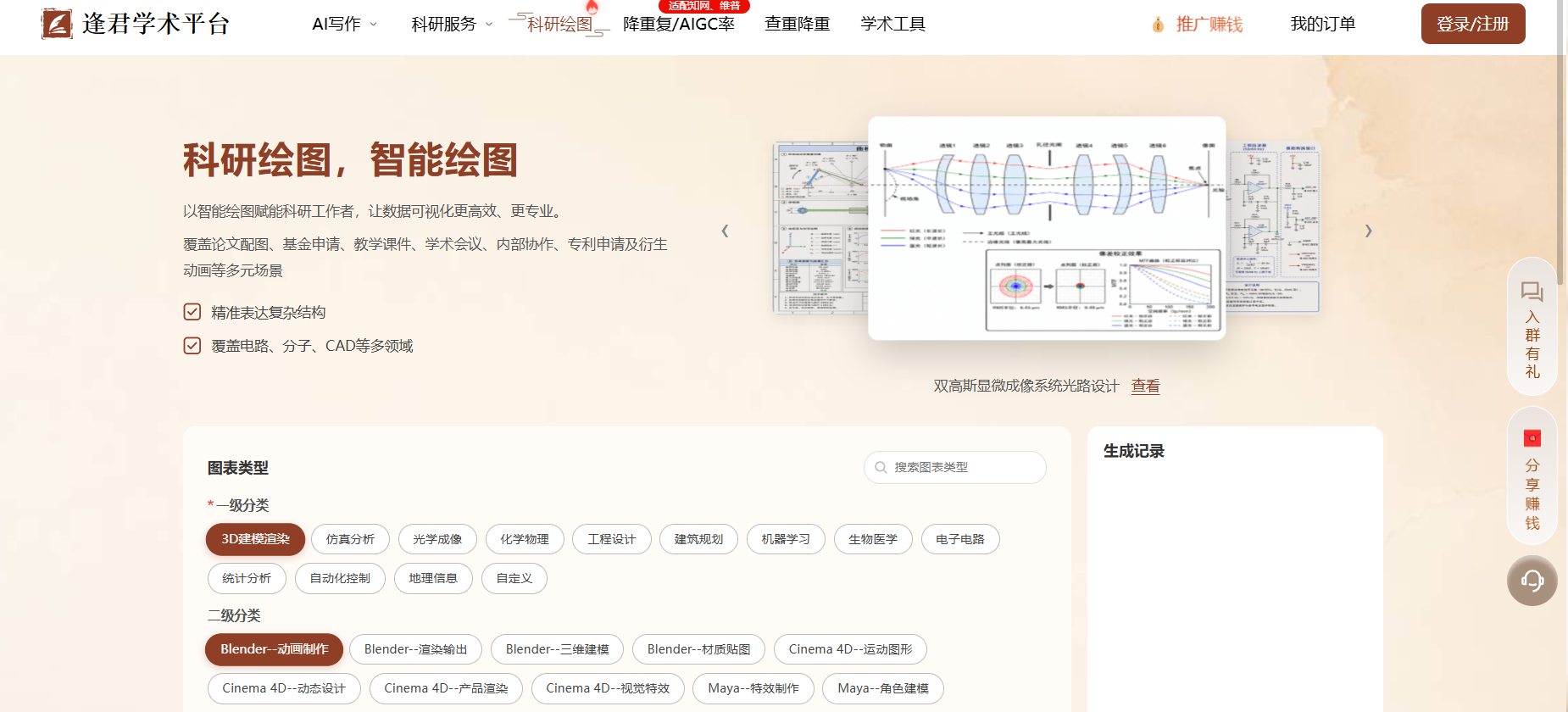The image size is (1568, 712).
Task: Select the 3D建模渲染 category
Action: click(255, 539)
